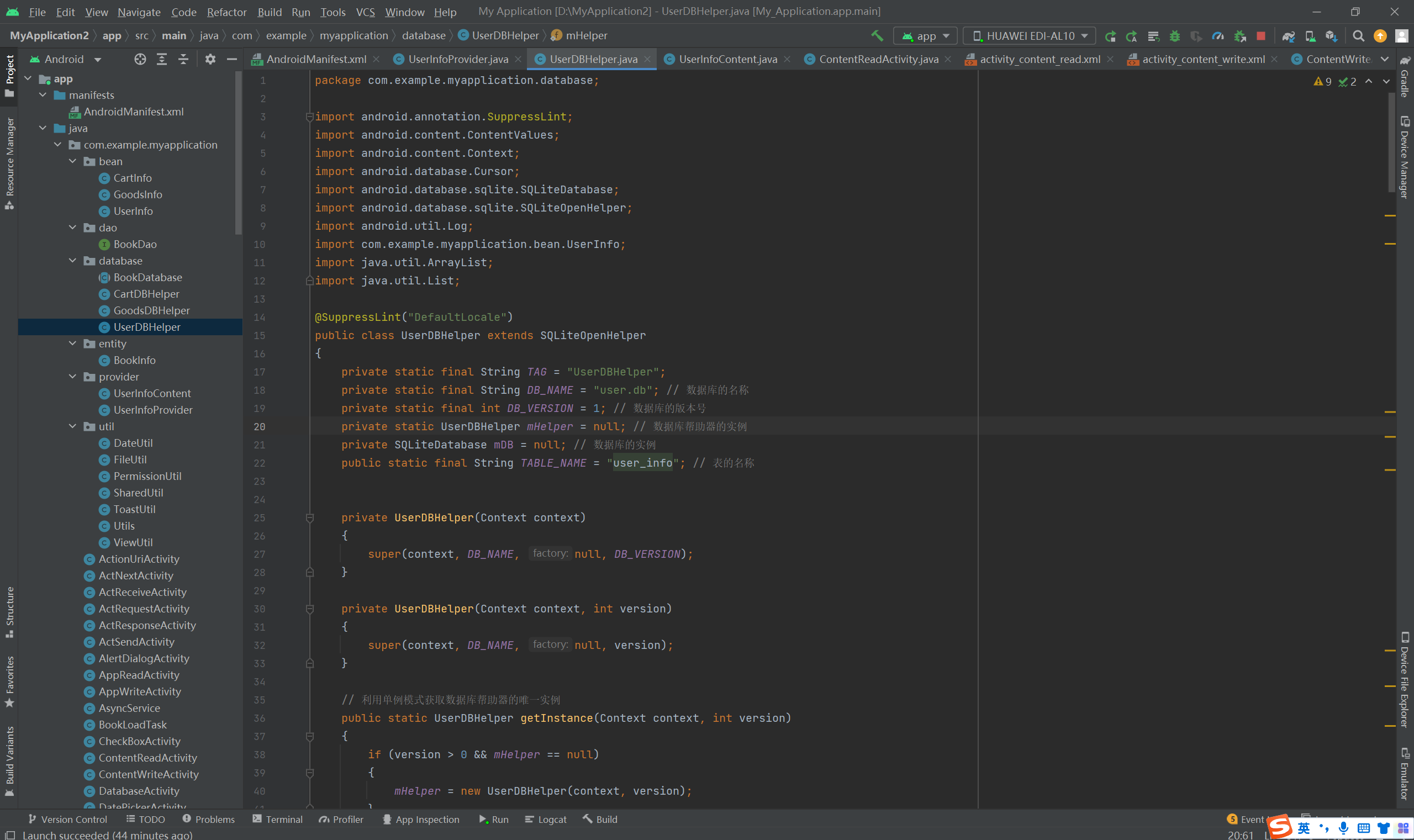Click Sync Project with Gradle Files icon

point(1288,36)
